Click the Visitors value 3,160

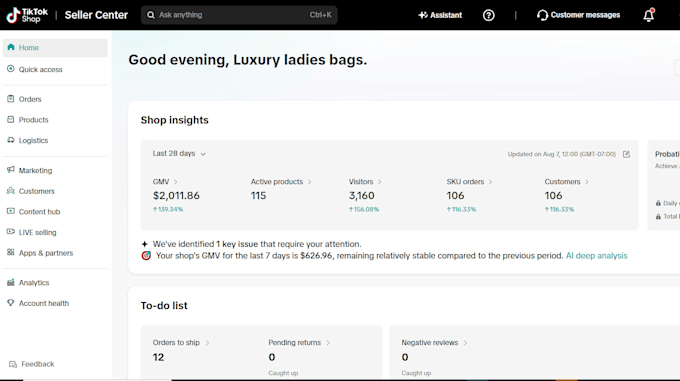(x=362, y=196)
